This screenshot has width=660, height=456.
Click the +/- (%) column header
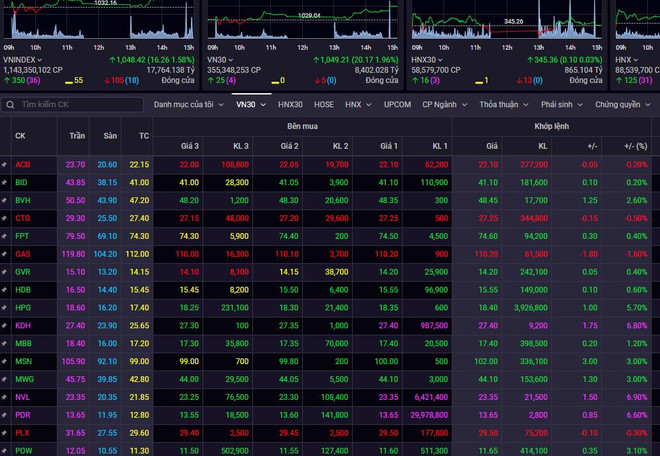click(636, 146)
